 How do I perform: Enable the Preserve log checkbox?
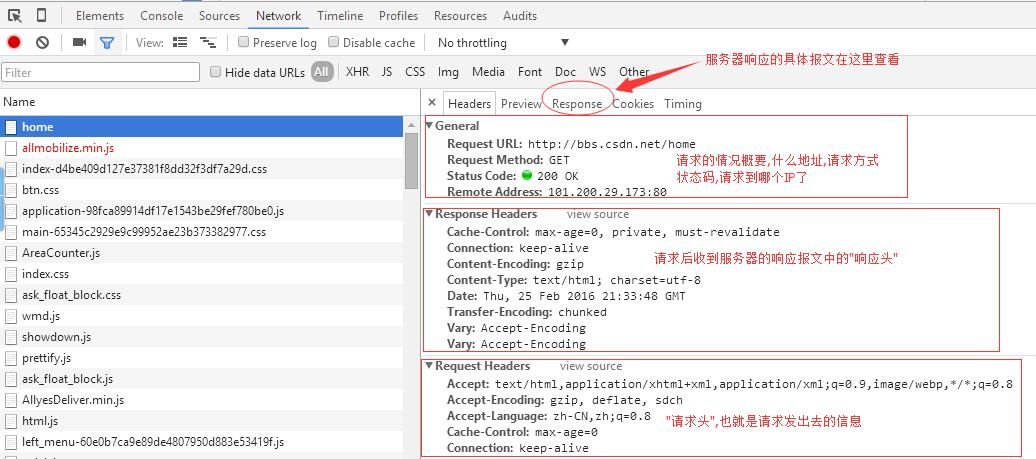point(243,42)
